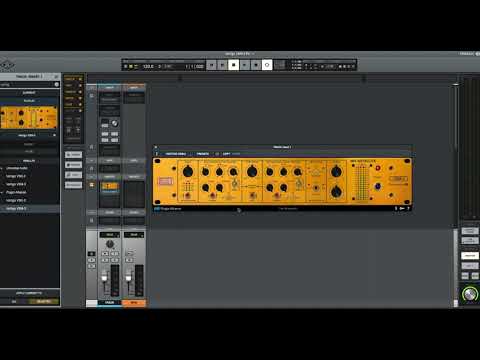Open the PRESETS menu in the plugin toolbar
Screen dimensions: 480x360
pyautogui.click(x=203, y=154)
